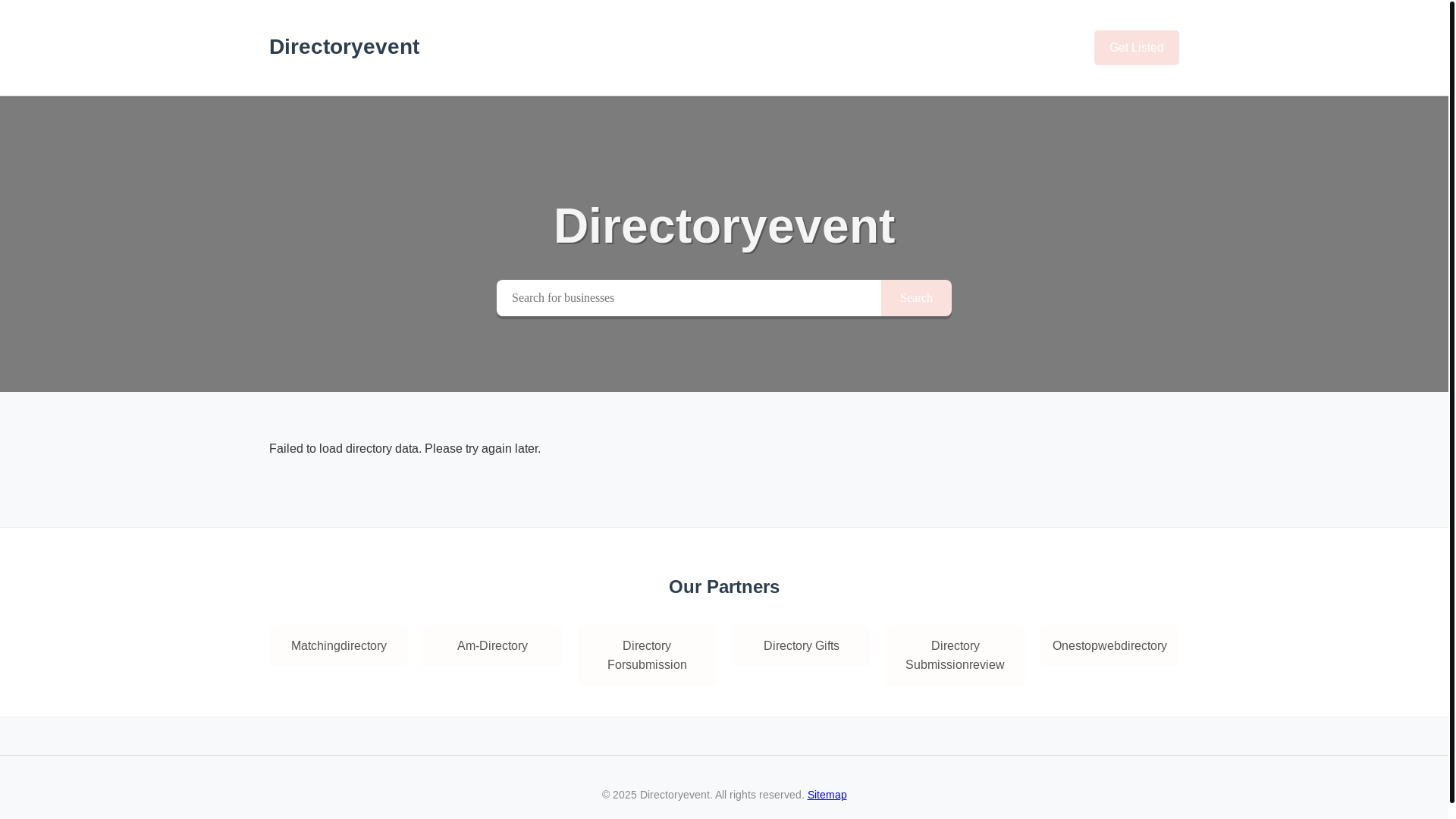The width and height of the screenshot is (1456, 819).
Task: Click the Failed to load directory data message
Action: pos(405,449)
